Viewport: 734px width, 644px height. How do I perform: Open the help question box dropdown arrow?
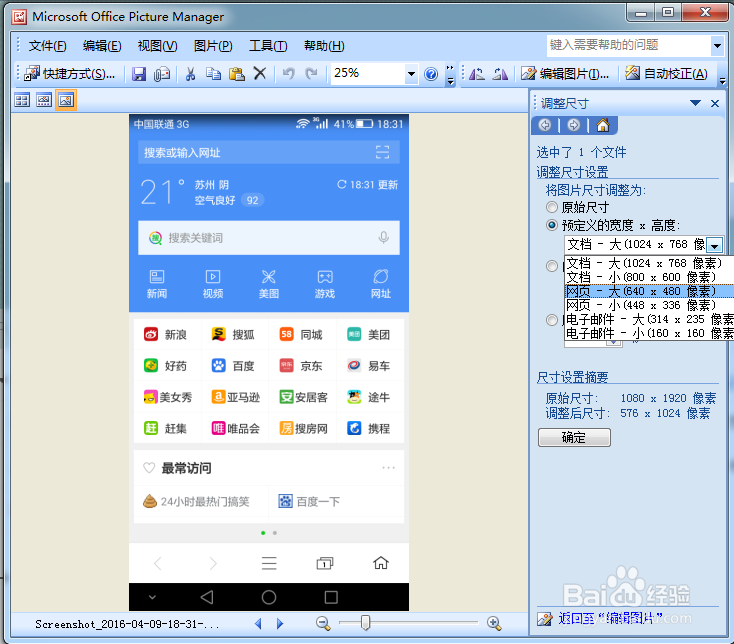(717, 46)
